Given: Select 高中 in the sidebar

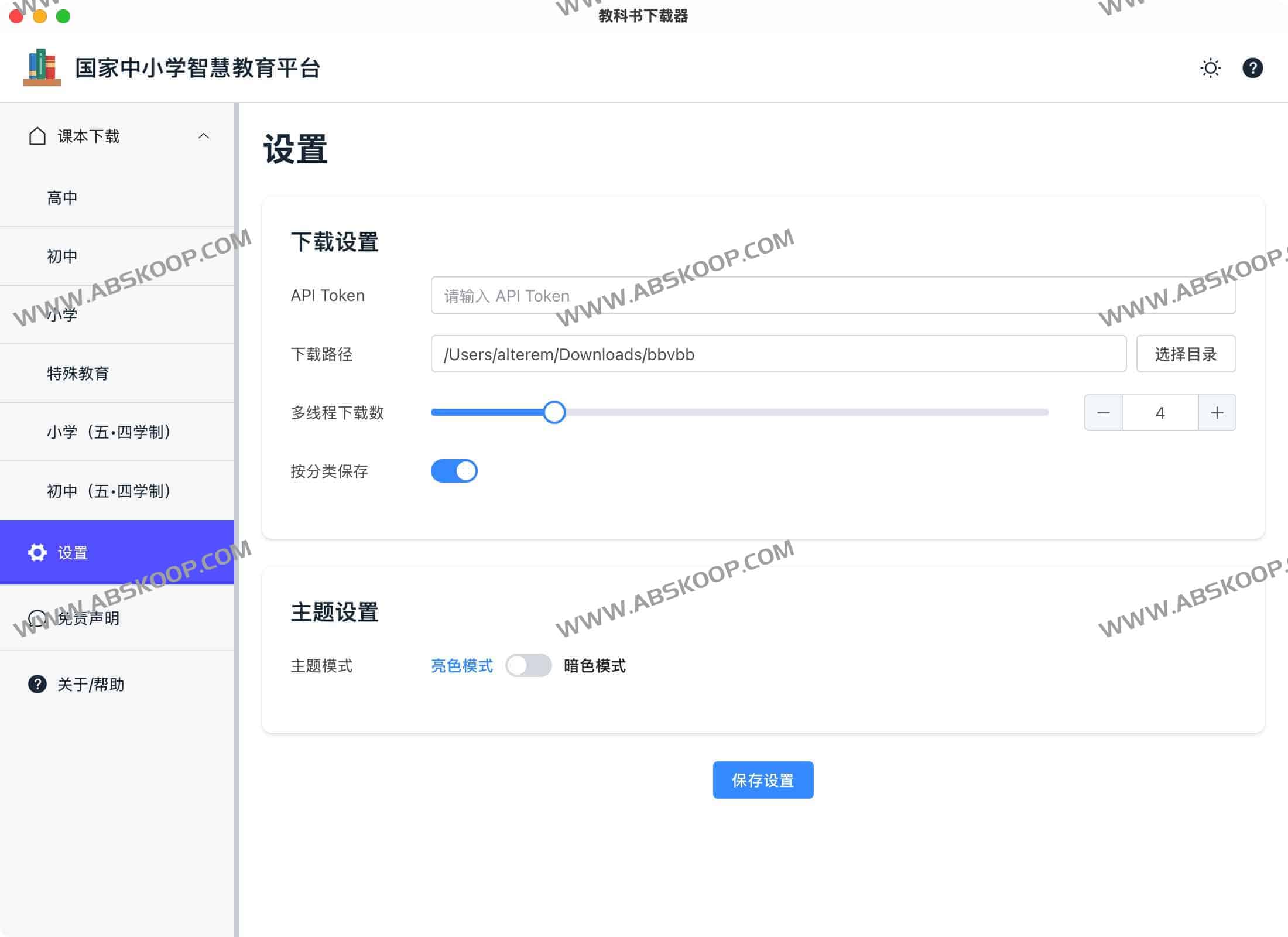Looking at the screenshot, I should click(x=62, y=198).
